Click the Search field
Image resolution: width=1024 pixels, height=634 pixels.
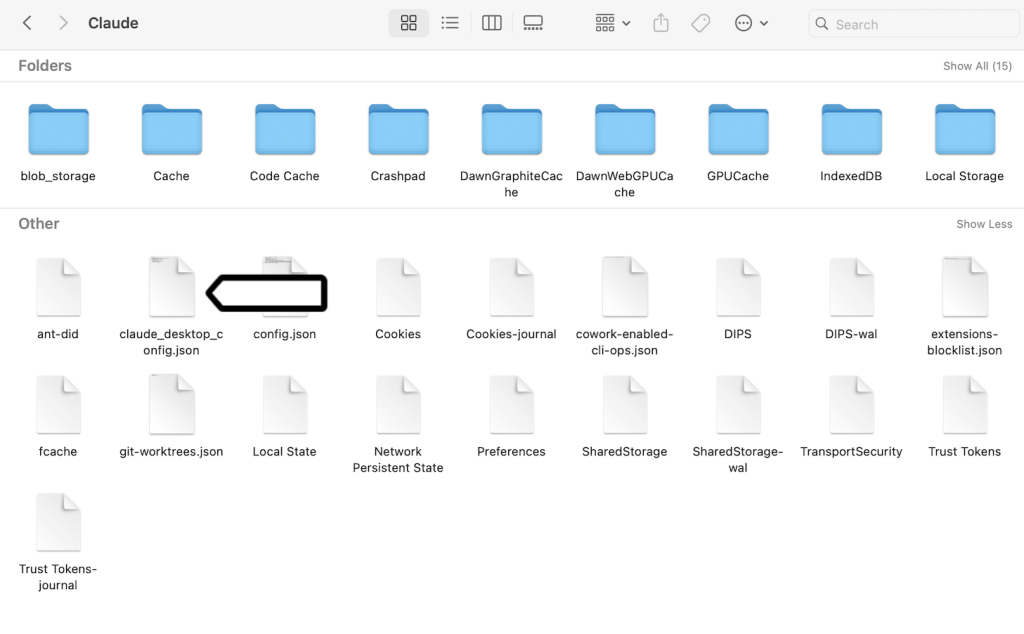click(914, 24)
